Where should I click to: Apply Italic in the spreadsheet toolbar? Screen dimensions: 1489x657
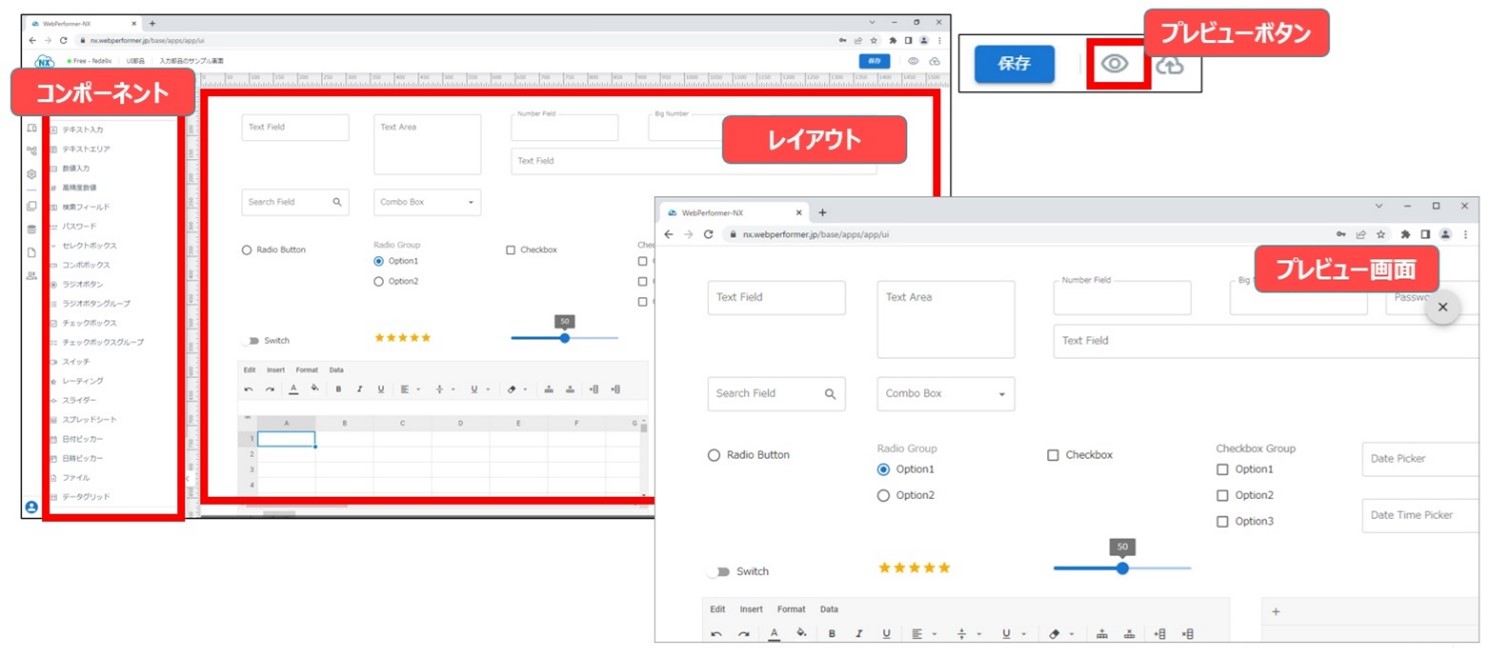[x=858, y=633]
